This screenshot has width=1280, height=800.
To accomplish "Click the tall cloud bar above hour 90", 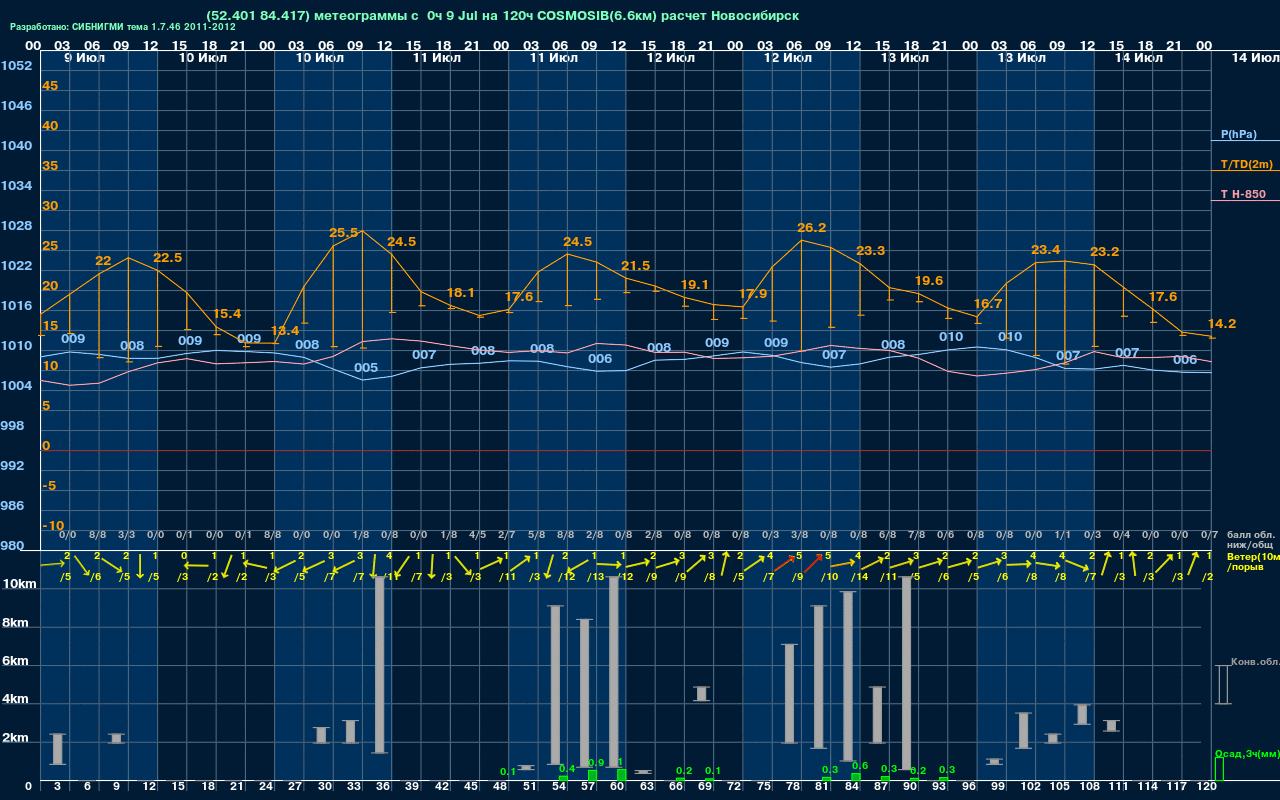I will (906, 672).
